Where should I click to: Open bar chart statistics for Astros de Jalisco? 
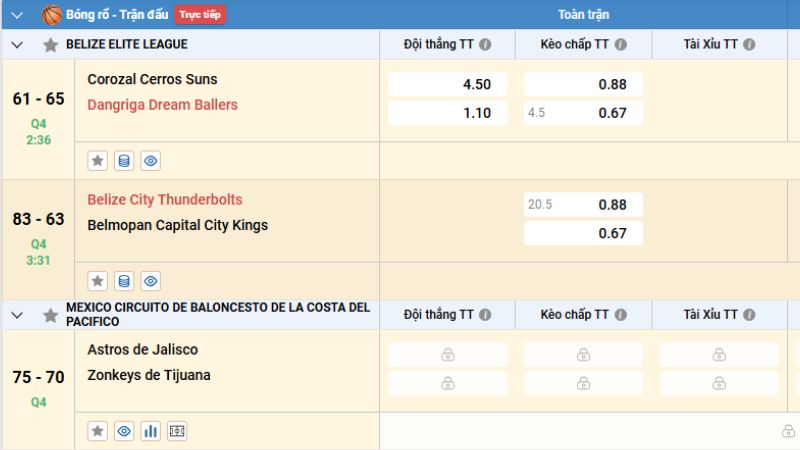(x=150, y=431)
